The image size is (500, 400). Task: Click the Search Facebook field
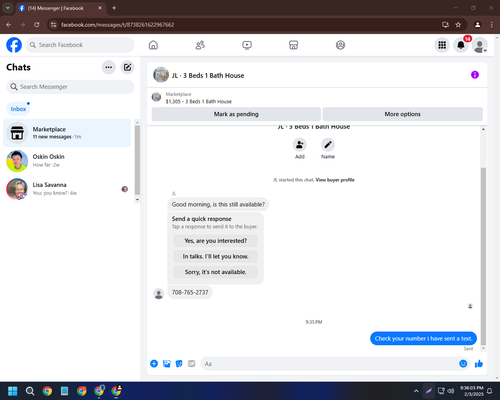pyautogui.click(x=80, y=45)
